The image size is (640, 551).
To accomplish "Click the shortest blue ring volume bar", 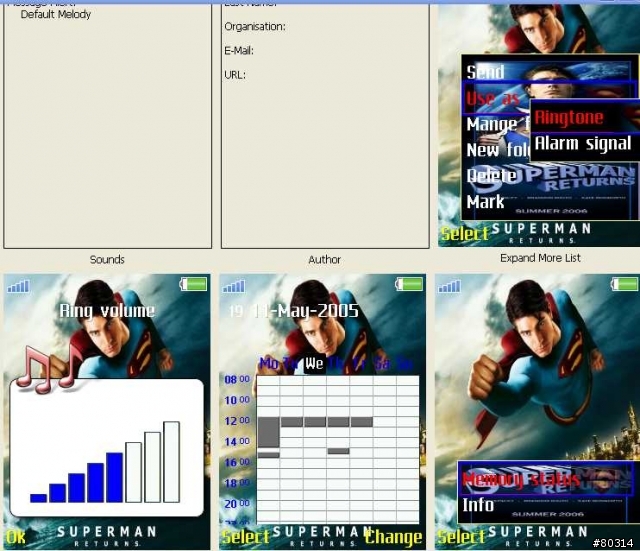I will [x=38, y=498].
